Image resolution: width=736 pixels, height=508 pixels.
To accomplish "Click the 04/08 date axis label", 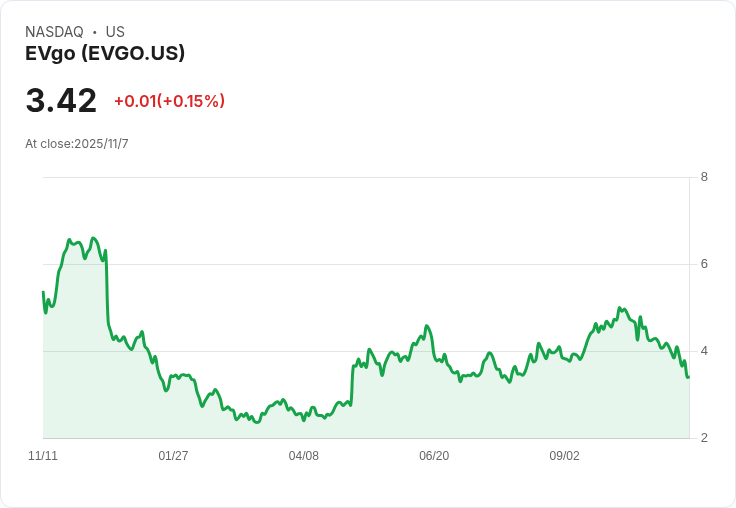I will 304,456.
